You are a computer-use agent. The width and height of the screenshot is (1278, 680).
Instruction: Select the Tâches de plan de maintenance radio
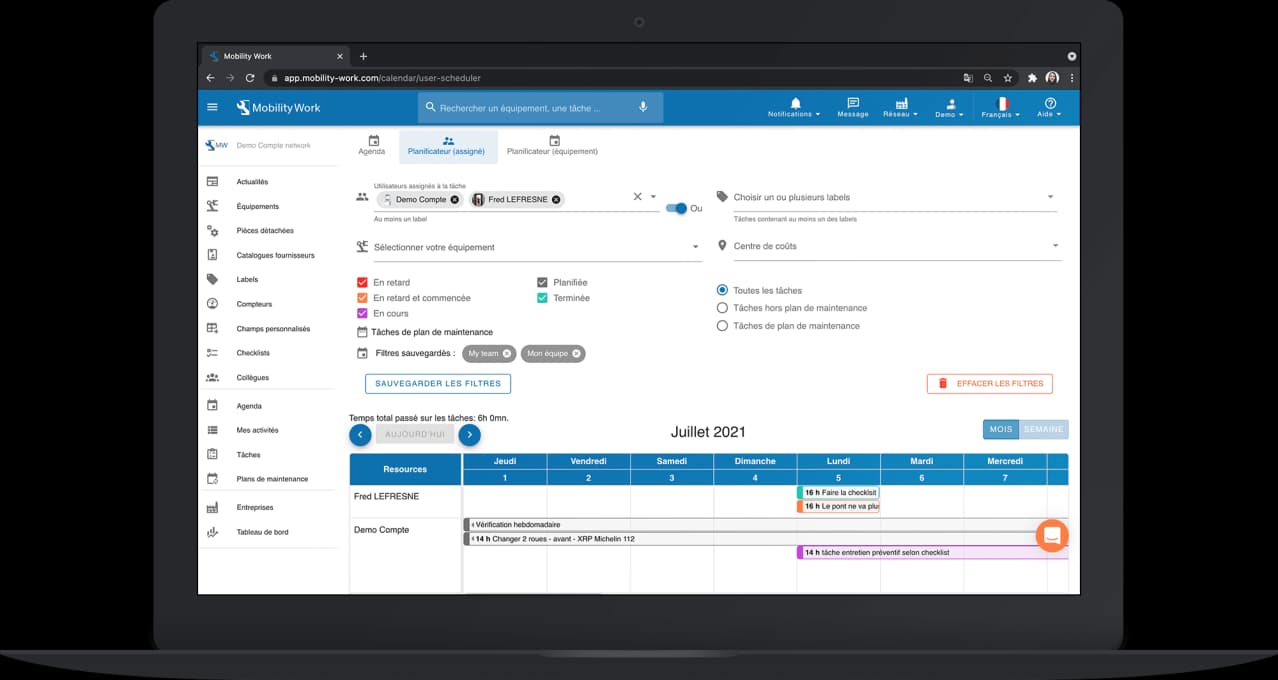coord(723,326)
